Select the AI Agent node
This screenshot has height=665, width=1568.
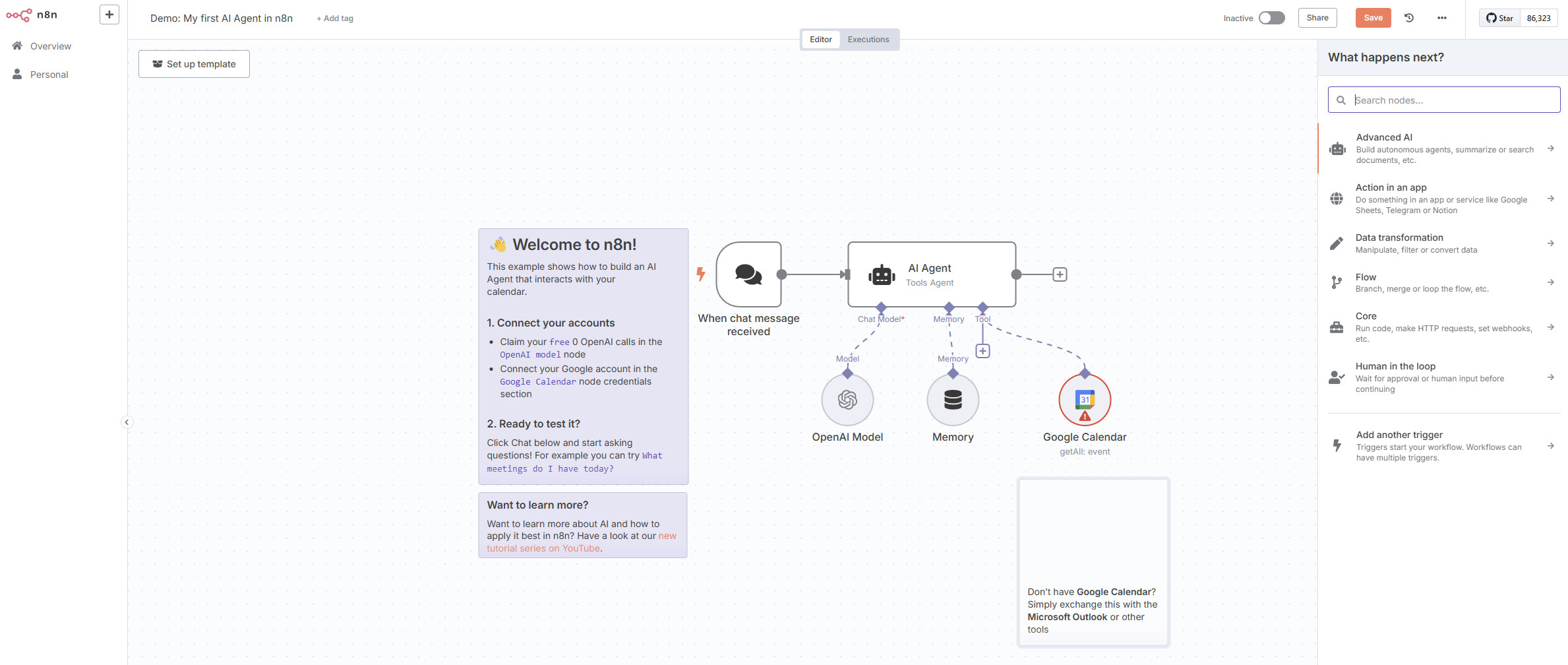[931, 274]
